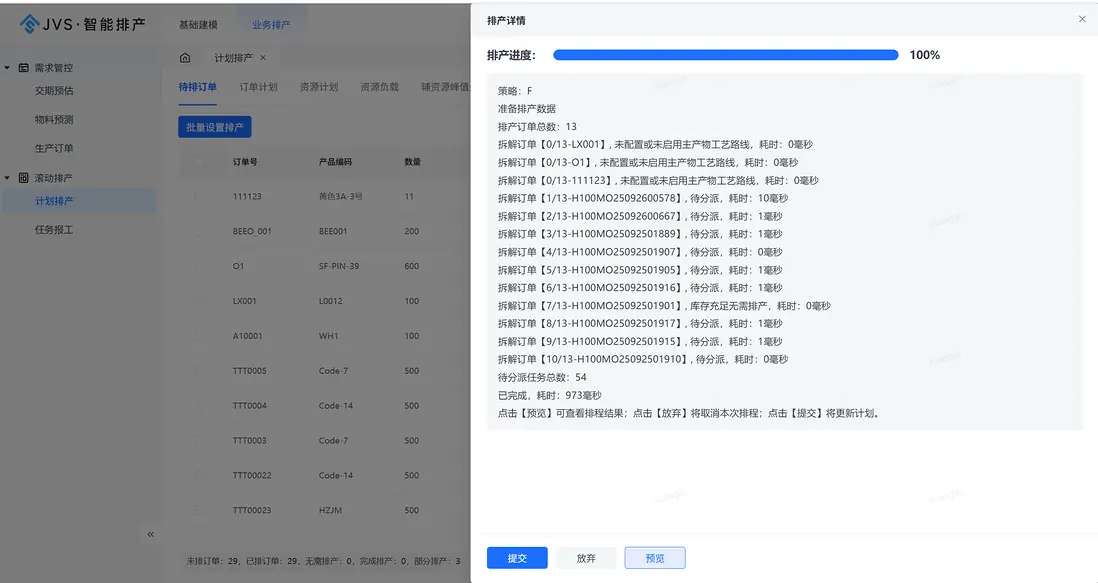
Task: Open the 计划排产 page tab
Action: click(x=234, y=58)
